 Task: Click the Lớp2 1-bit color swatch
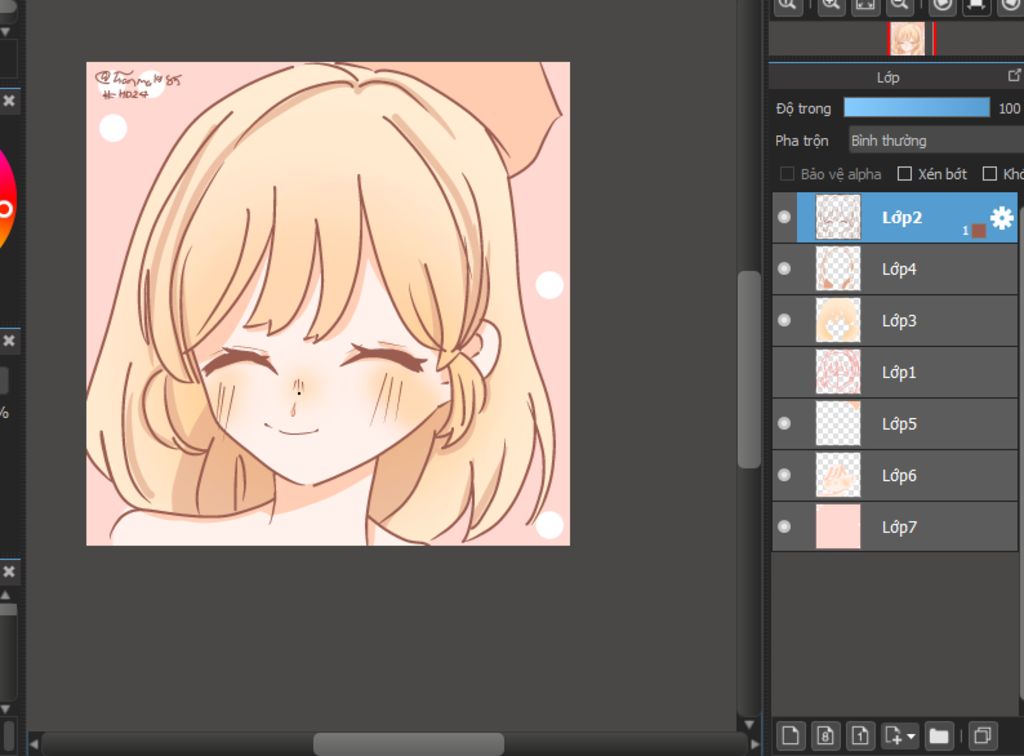point(978,230)
